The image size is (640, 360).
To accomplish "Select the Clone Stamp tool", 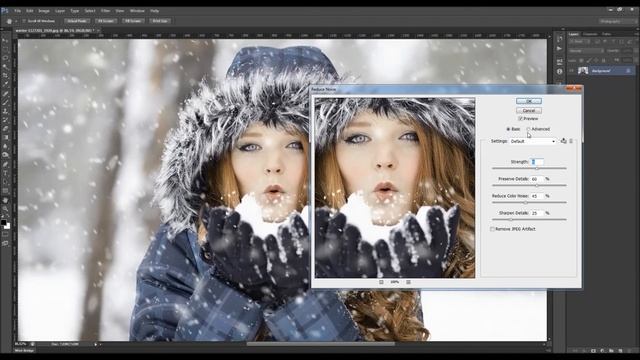I will (x=5, y=111).
